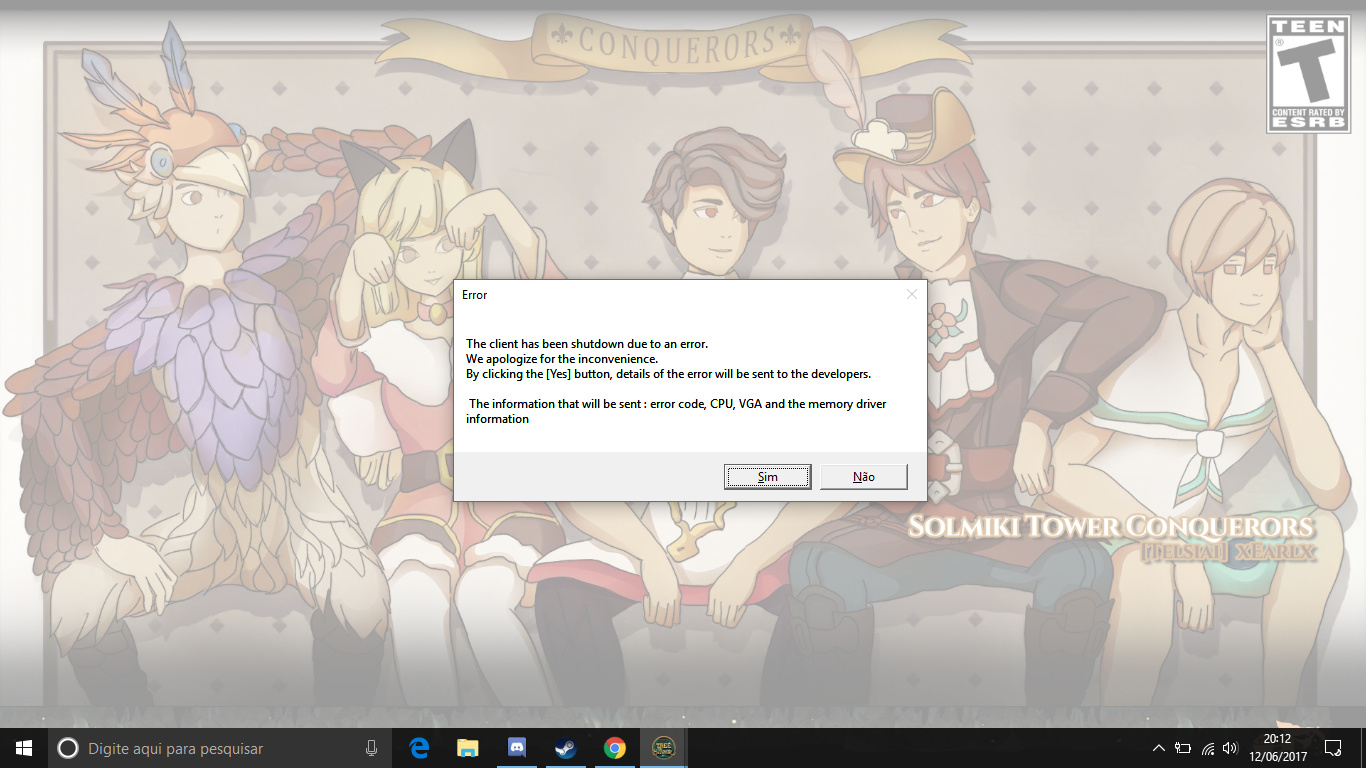Activate the microphone voice search icon
Viewport: 1366px width, 768px height.
(x=372, y=748)
